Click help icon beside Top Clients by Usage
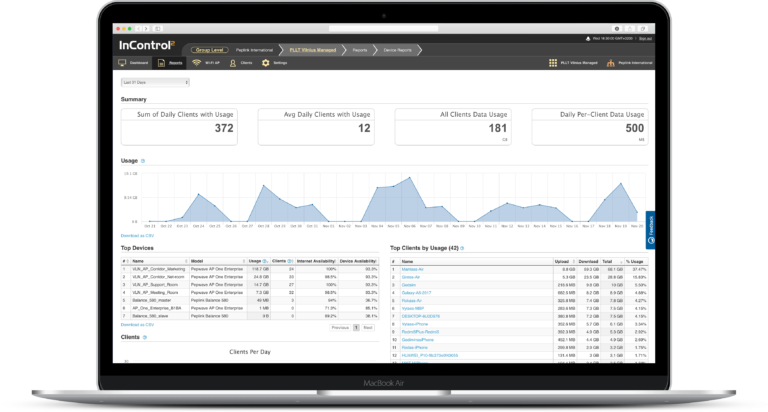 (462, 248)
